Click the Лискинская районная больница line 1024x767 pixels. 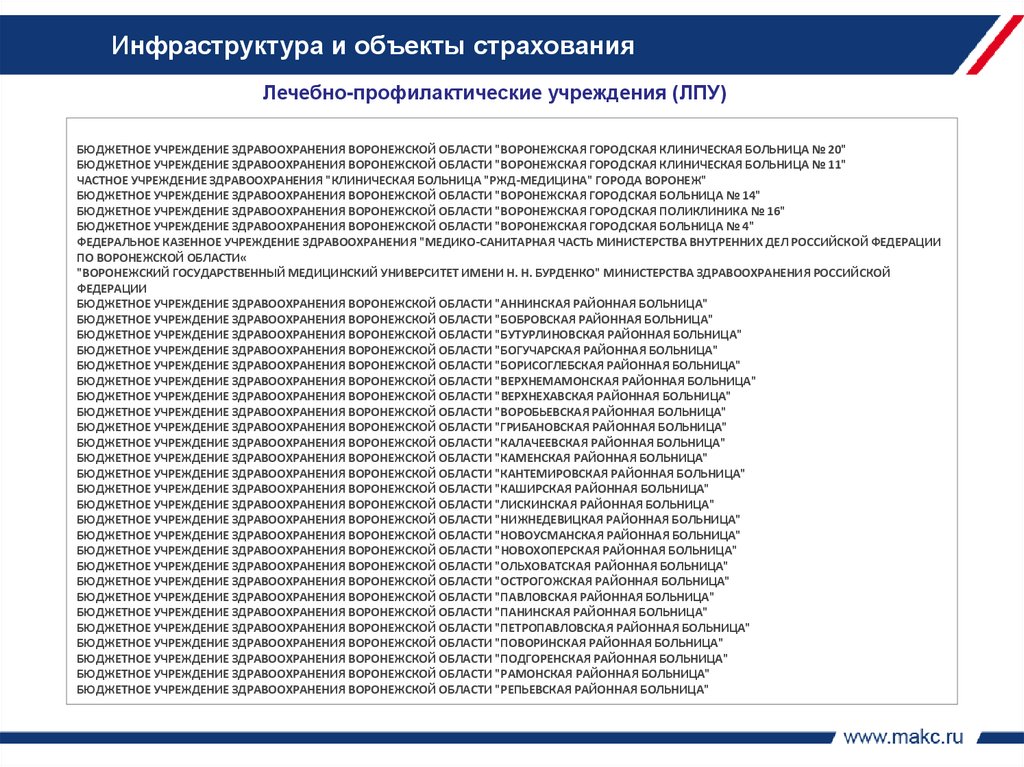pyautogui.click(x=395, y=504)
